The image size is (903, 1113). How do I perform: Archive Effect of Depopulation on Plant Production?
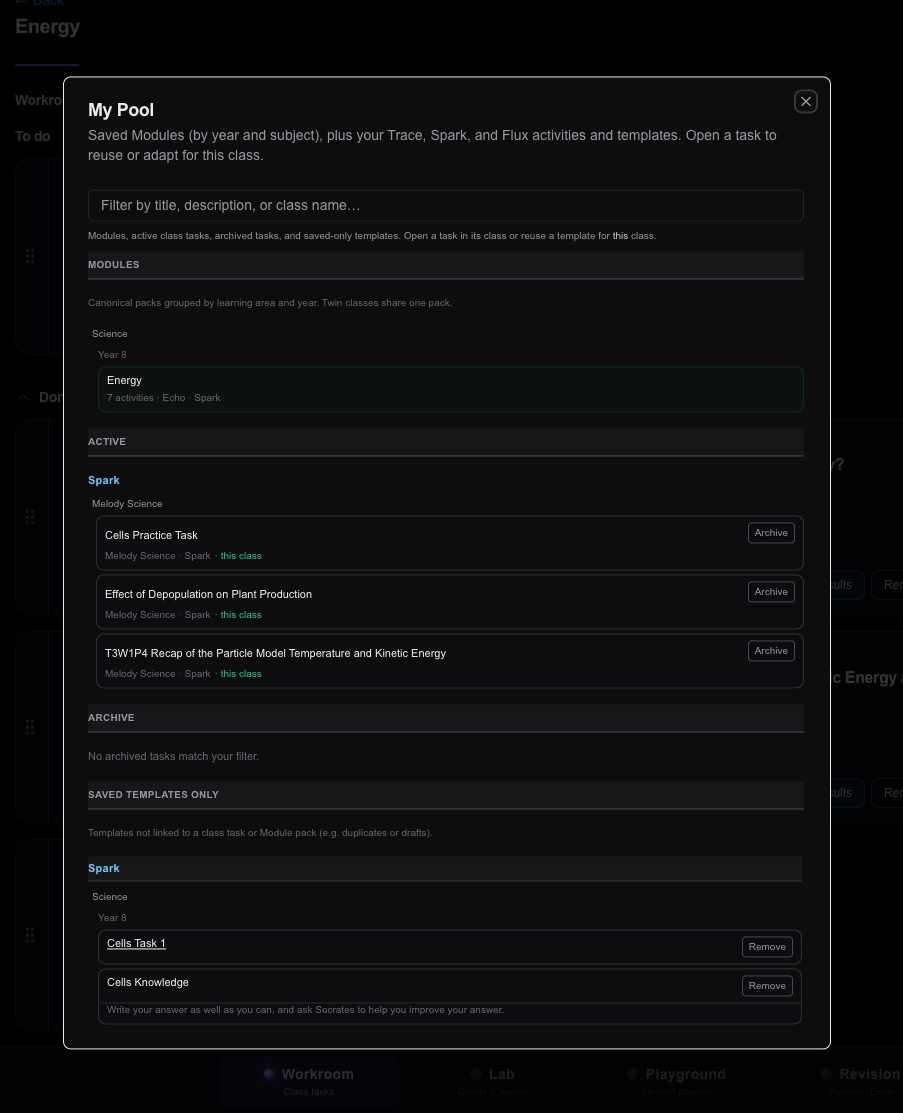[x=771, y=592]
